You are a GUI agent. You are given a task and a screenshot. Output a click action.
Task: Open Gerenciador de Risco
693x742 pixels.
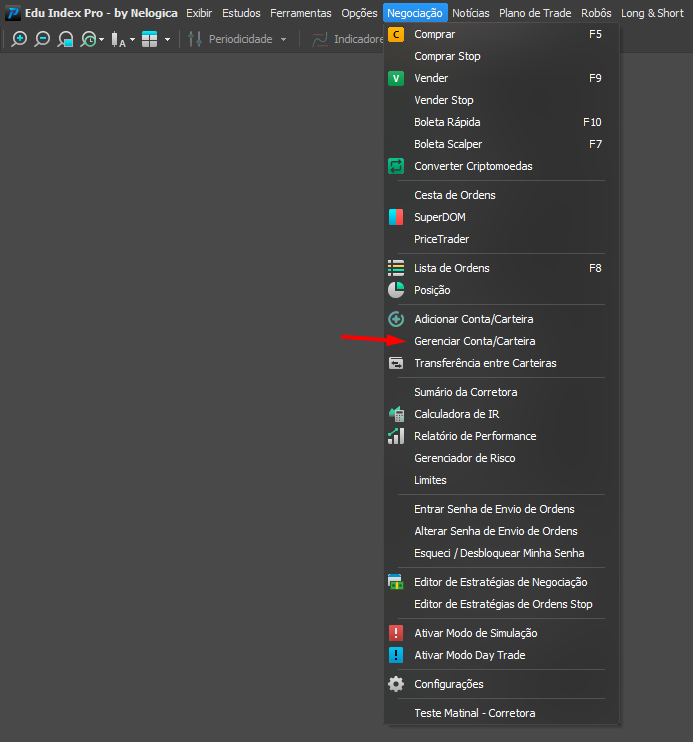pos(502,458)
